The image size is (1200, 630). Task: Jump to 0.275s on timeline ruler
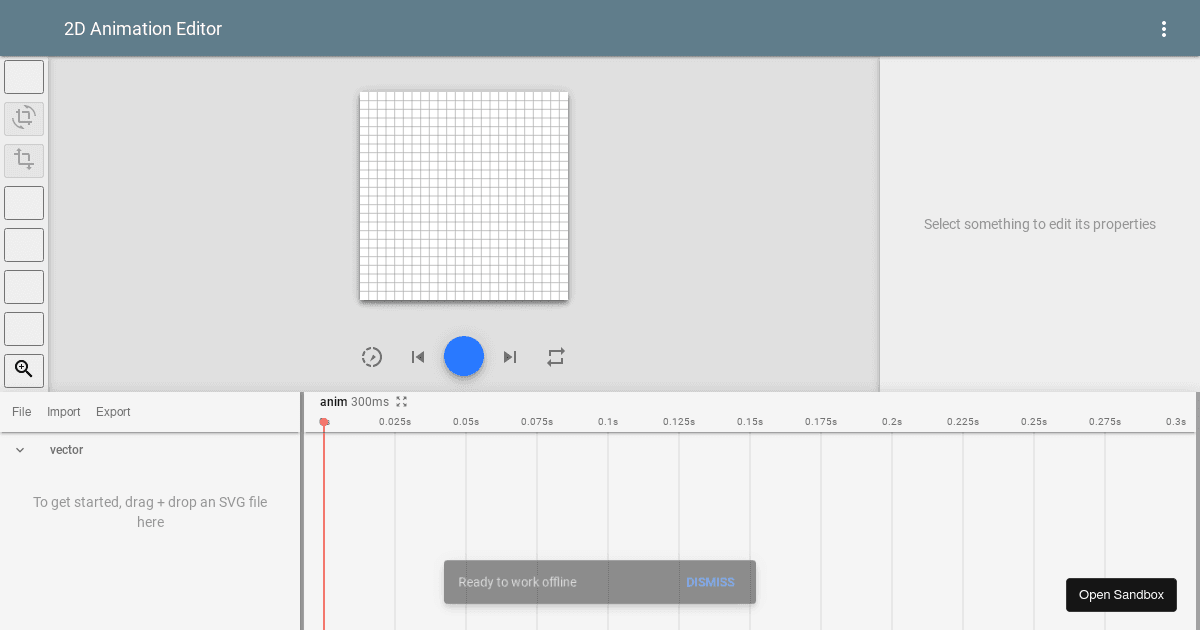click(x=1105, y=422)
